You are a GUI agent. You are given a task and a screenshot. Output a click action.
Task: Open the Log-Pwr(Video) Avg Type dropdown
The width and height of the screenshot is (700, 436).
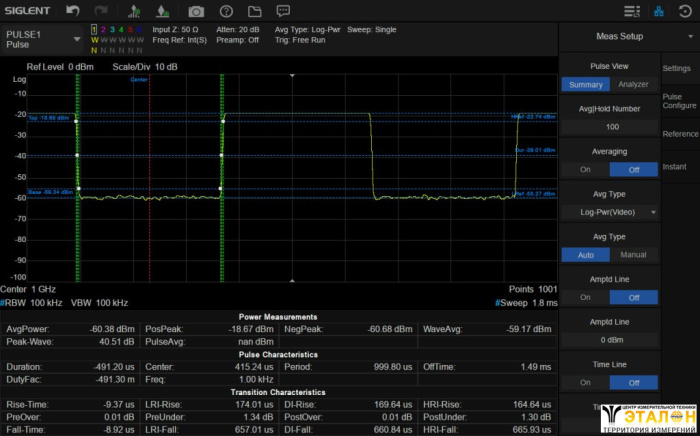[x=609, y=212]
